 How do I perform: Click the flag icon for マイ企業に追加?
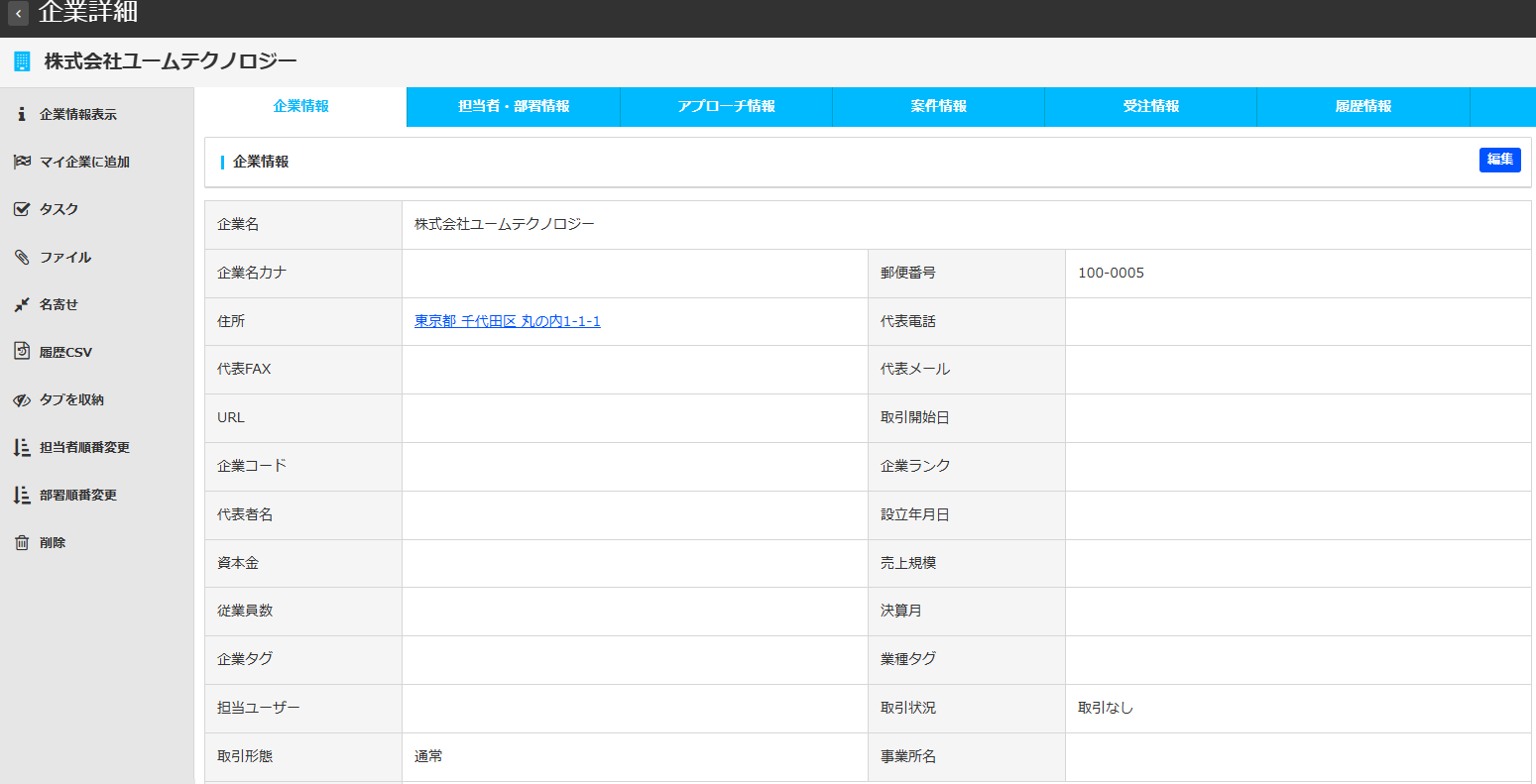[x=22, y=162]
